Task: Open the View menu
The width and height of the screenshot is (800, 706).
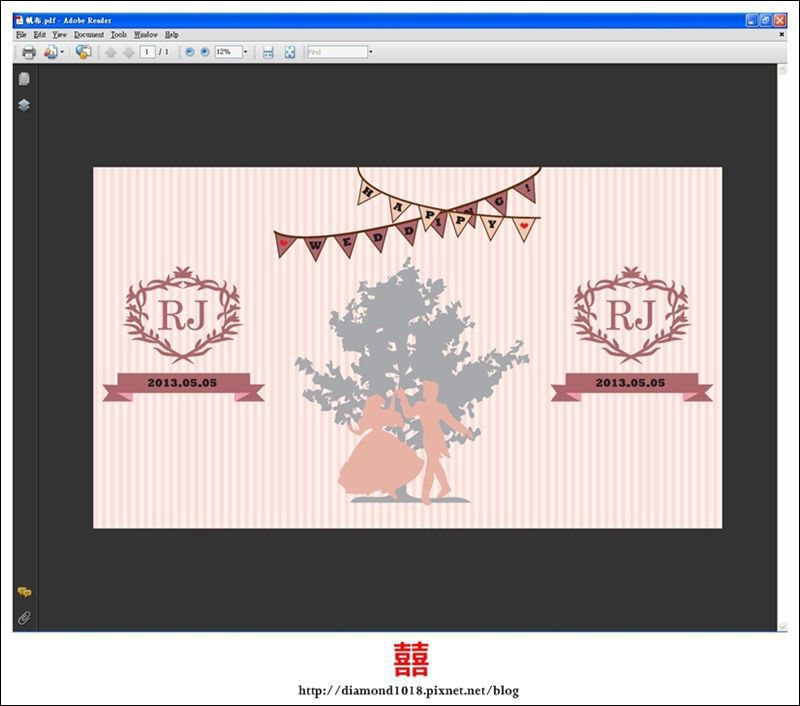Action: (x=60, y=35)
